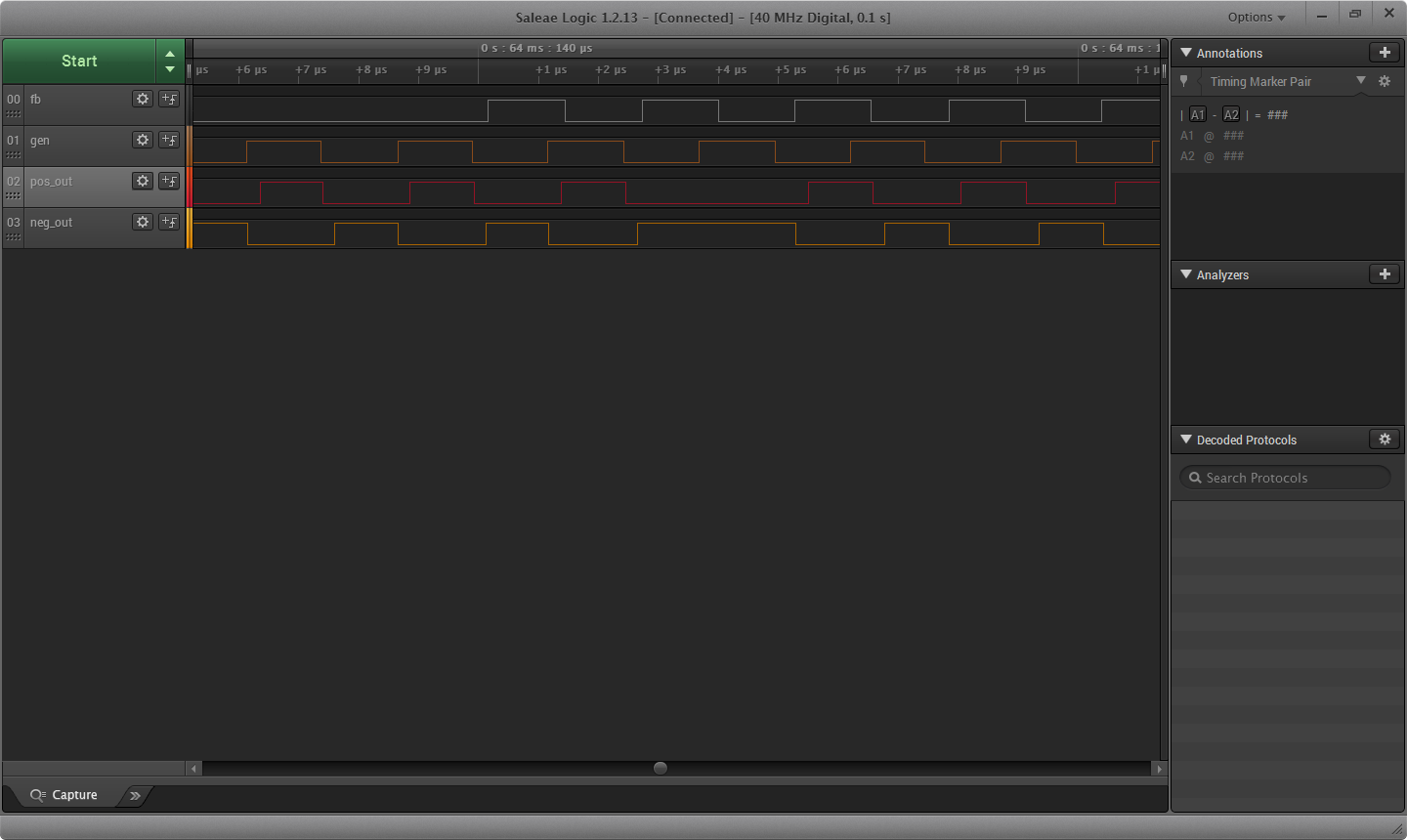Grab the pos_out channel drag handle

click(13, 195)
